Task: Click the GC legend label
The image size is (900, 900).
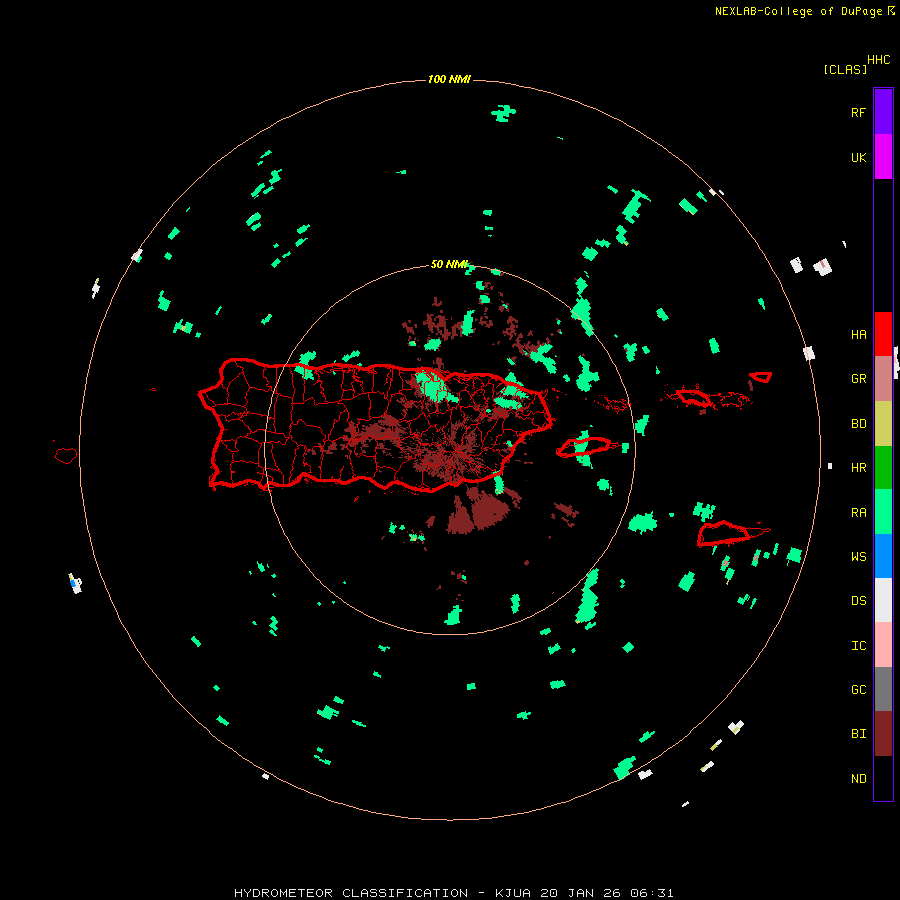Action: coord(858,690)
